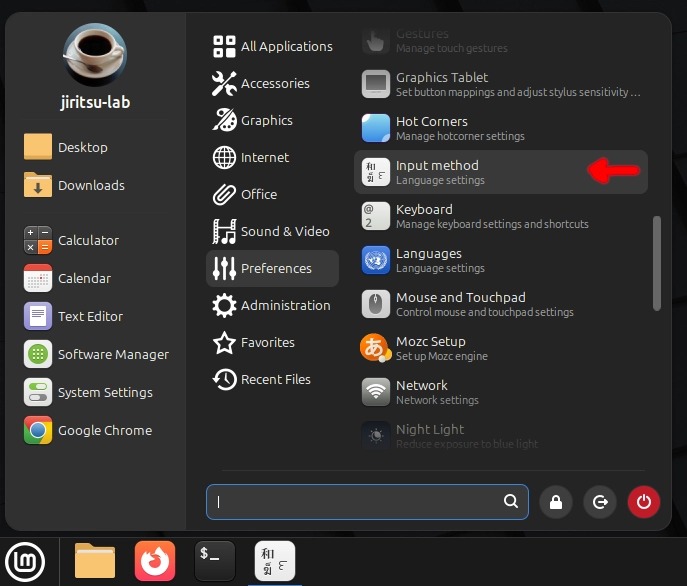687x586 pixels.
Task: Launch Calendar app icon
Action: [x=38, y=278]
